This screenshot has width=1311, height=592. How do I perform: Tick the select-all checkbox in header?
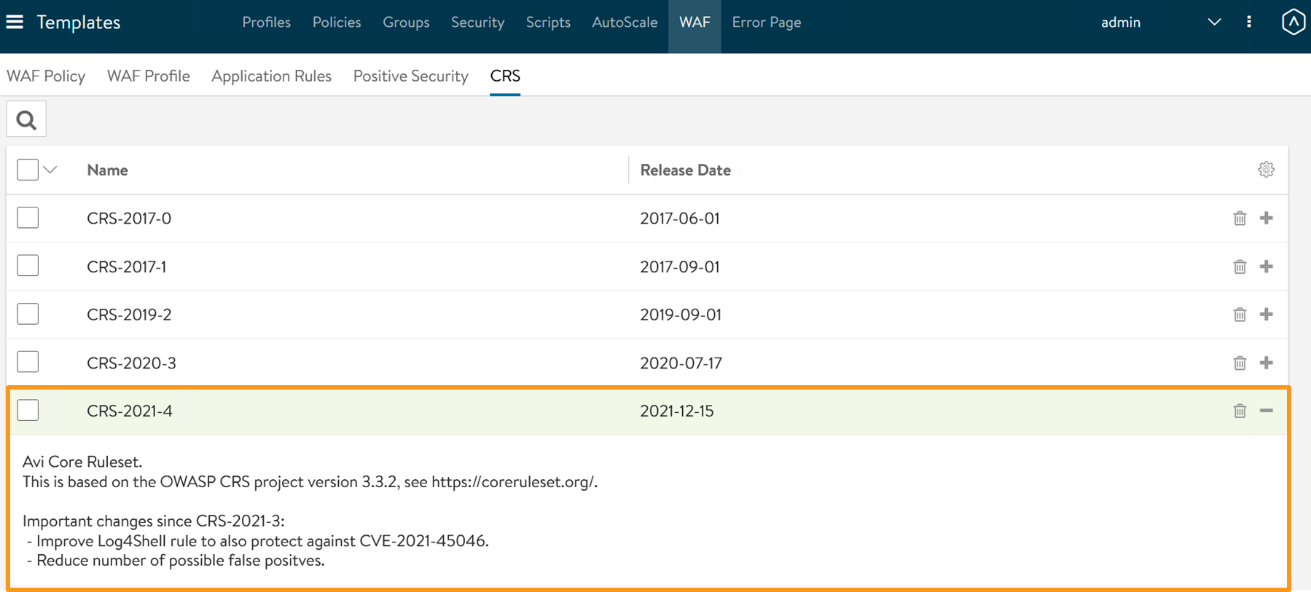[28, 170]
